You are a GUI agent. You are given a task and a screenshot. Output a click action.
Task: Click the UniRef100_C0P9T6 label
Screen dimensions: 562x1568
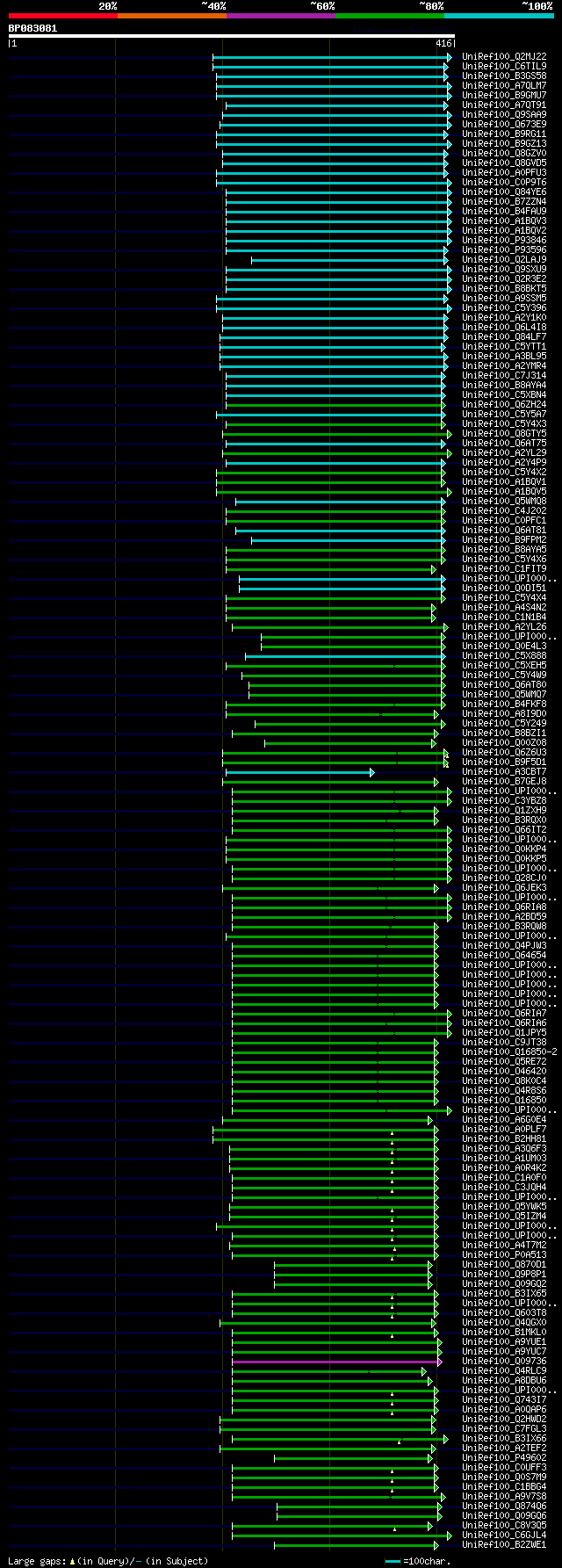pyautogui.click(x=504, y=182)
